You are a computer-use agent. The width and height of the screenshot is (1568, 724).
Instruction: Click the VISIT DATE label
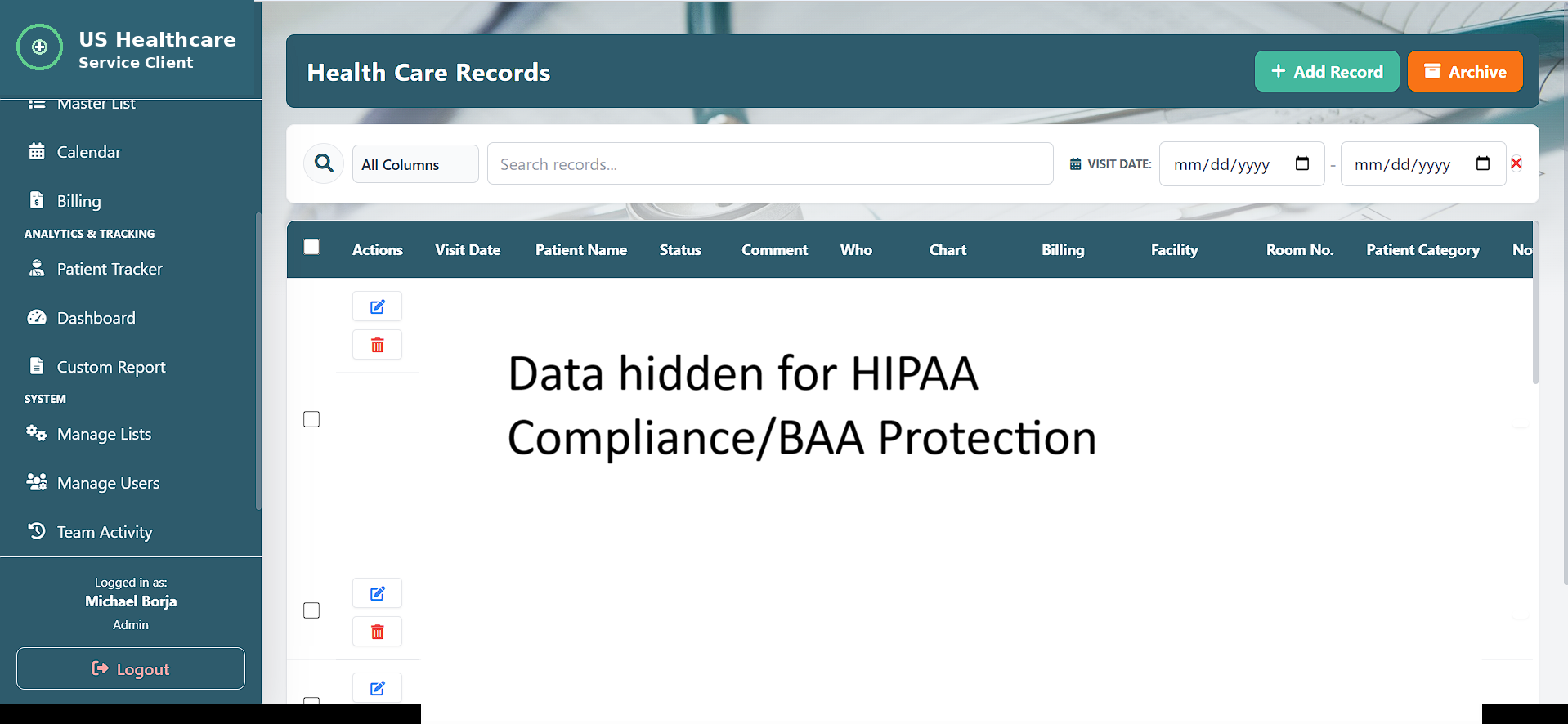1119,164
